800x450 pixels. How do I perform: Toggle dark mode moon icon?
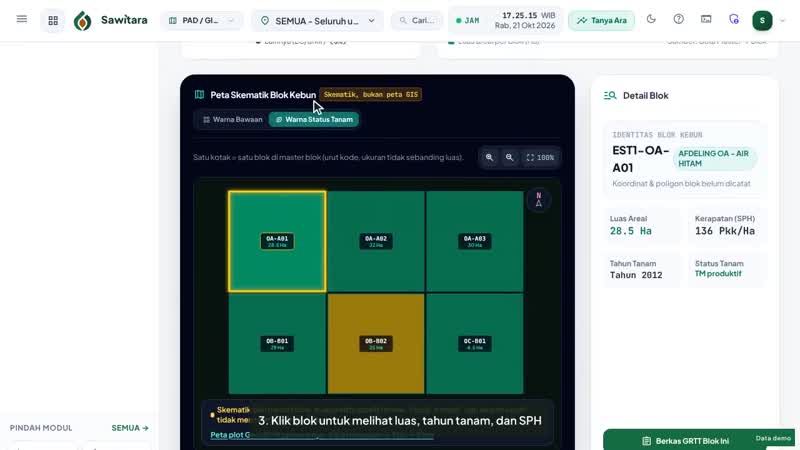pyautogui.click(x=651, y=19)
